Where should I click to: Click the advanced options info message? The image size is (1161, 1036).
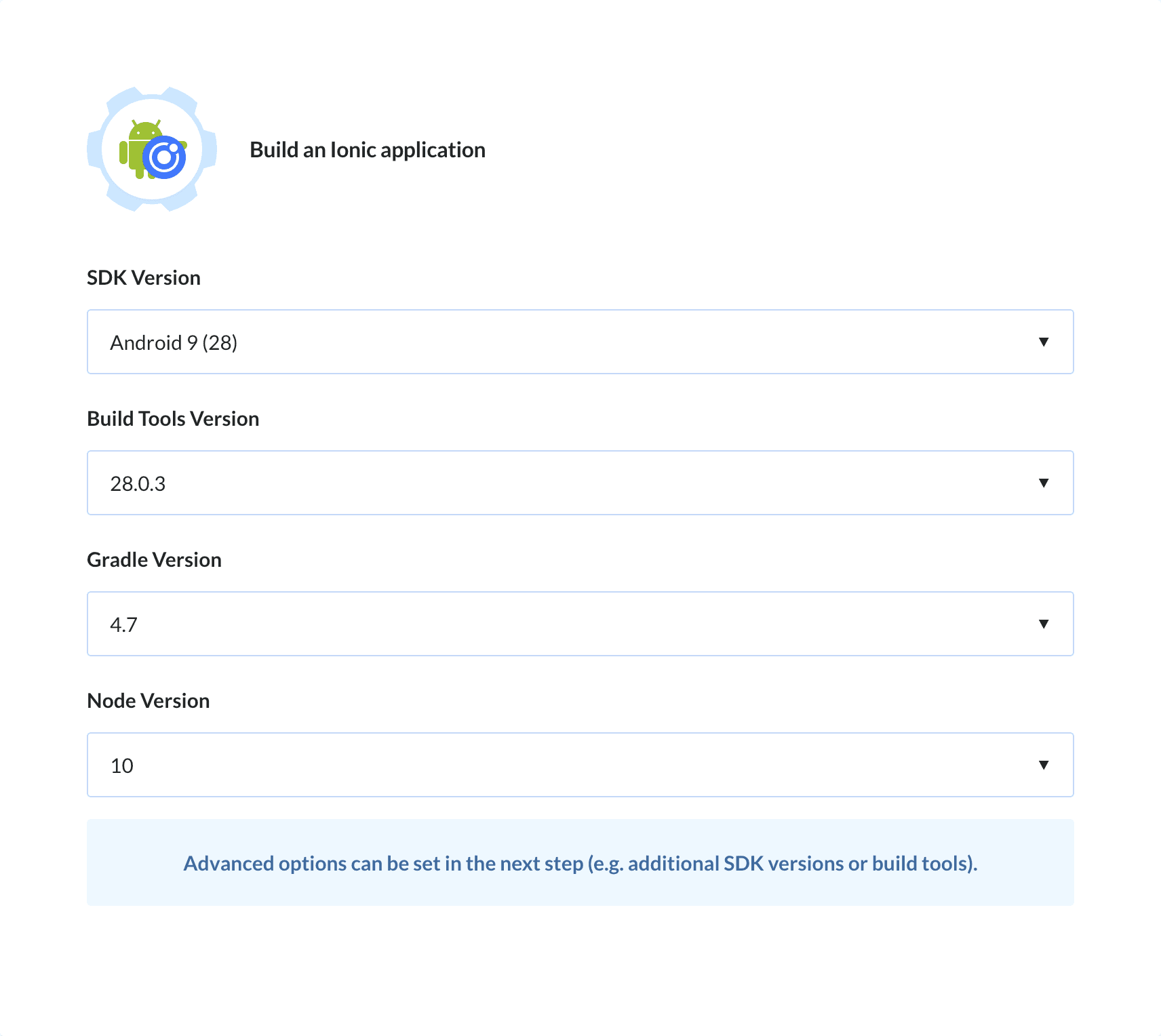pyautogui.click(x=580, y=863)
